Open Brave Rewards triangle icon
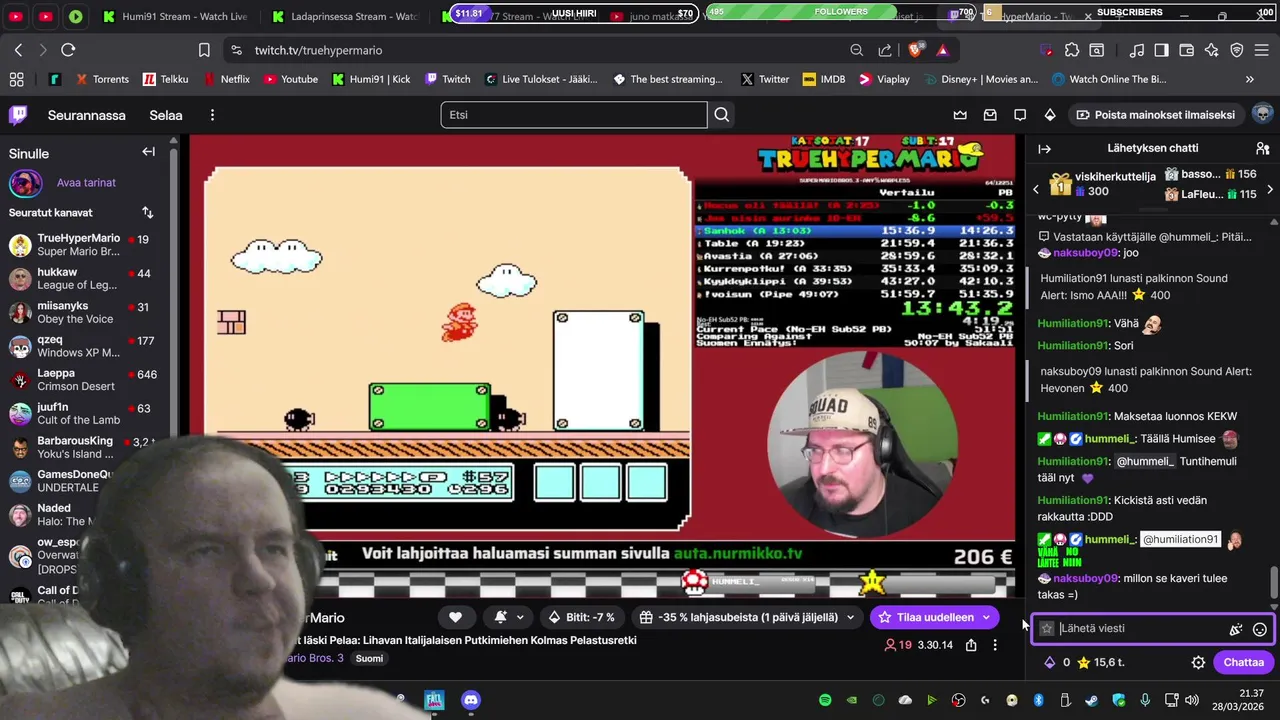The image size is (1280, 720). 942,50
